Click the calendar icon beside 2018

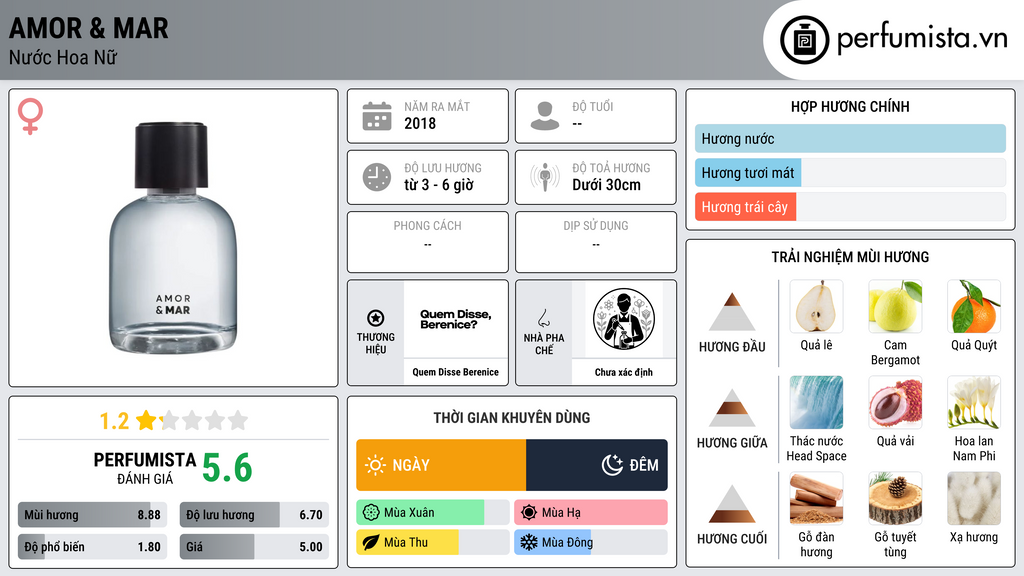click(x=377, y=116)
